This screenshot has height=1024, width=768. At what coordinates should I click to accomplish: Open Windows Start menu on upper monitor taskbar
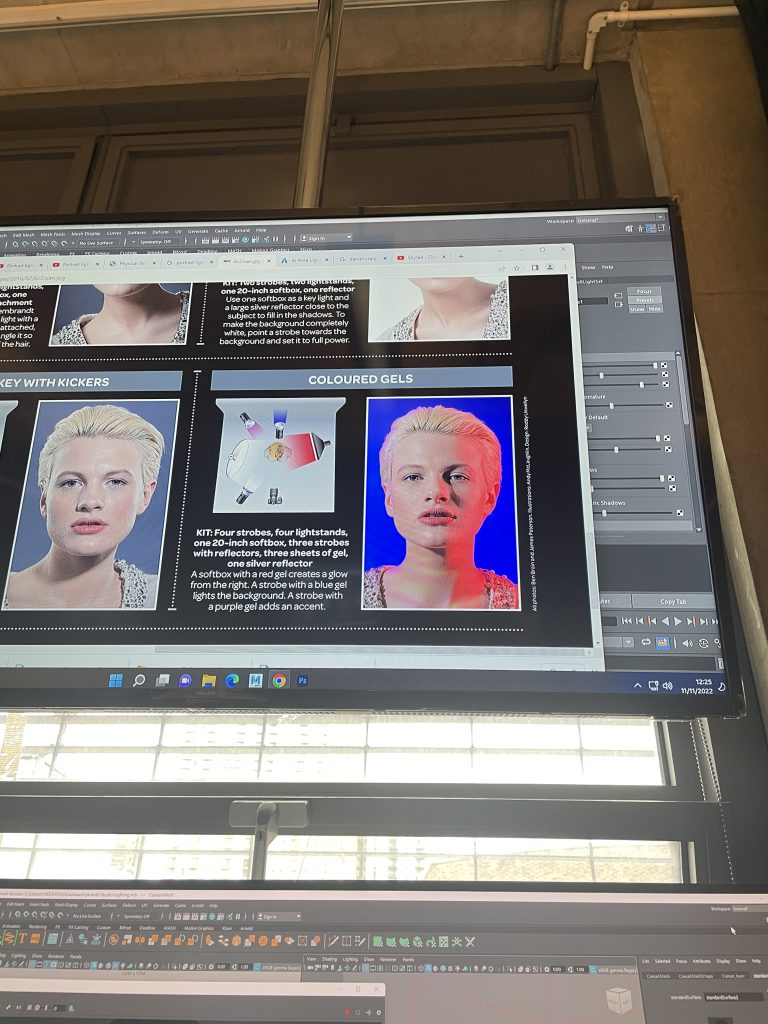[116, 680]
